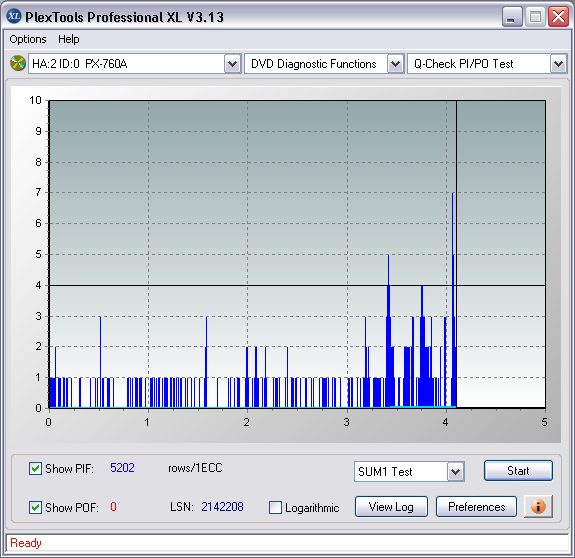
Task: Click the disc drive icon beside the device list
Action: click(17, 63)
